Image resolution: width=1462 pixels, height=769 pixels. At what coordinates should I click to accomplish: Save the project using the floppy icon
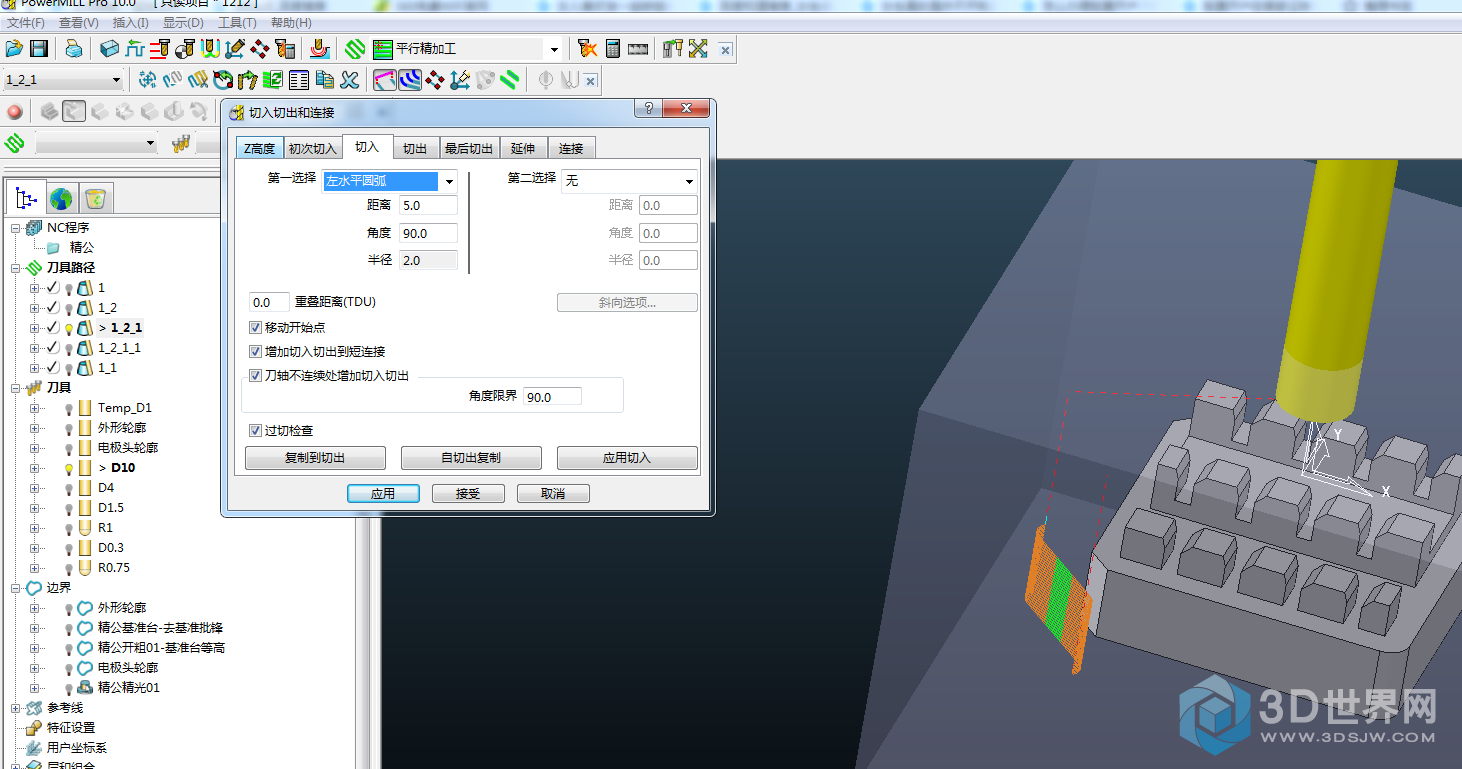pos(39,48)
